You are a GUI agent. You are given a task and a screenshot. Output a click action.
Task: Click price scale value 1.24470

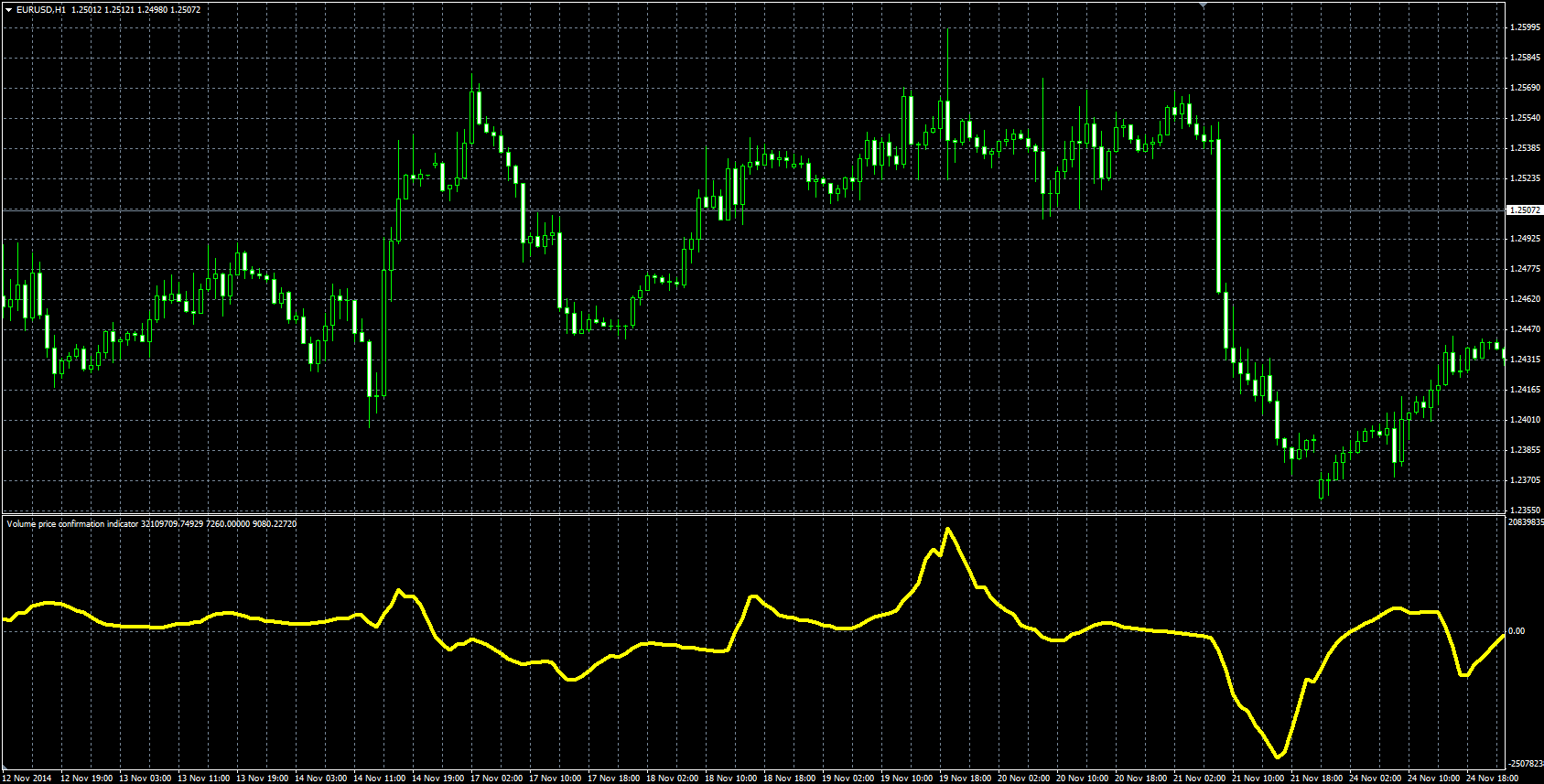pyautogui.click(x=1524, y=329)
